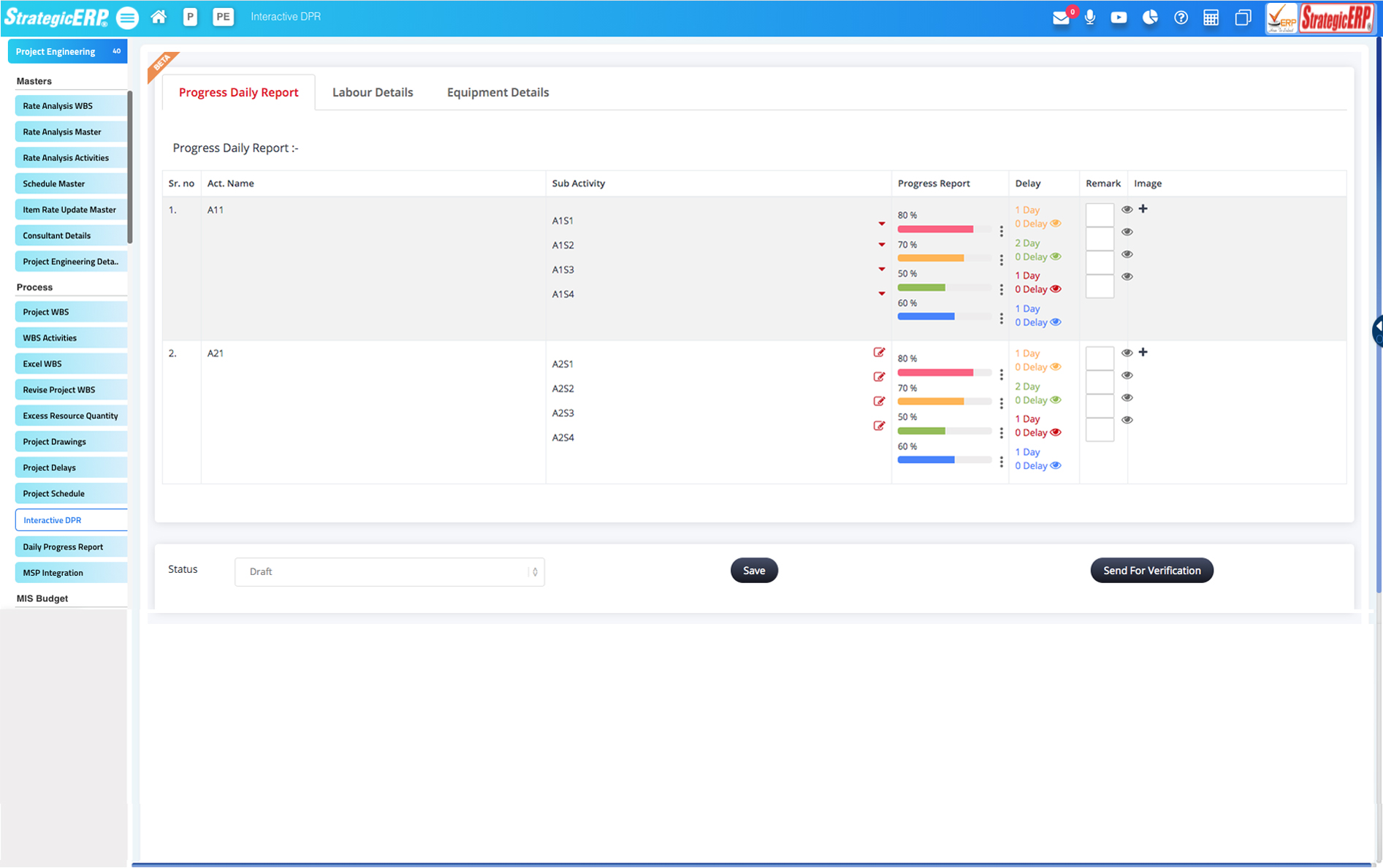Add image with plus icon for A11

(x=1143, y=209)
